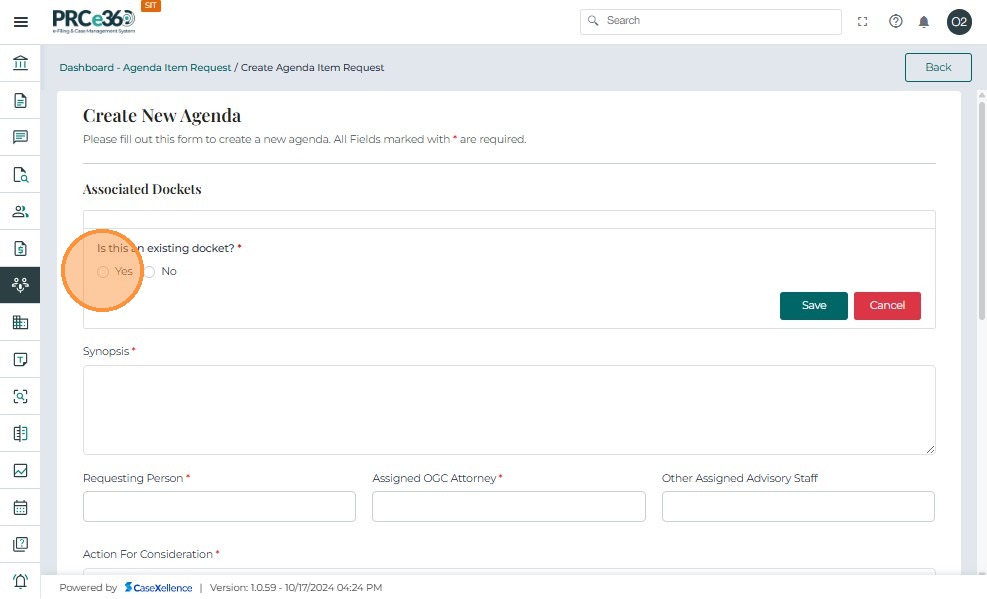Open the document sidebar icon
Viewport: 987px width, 599px height.
[20, 100]
